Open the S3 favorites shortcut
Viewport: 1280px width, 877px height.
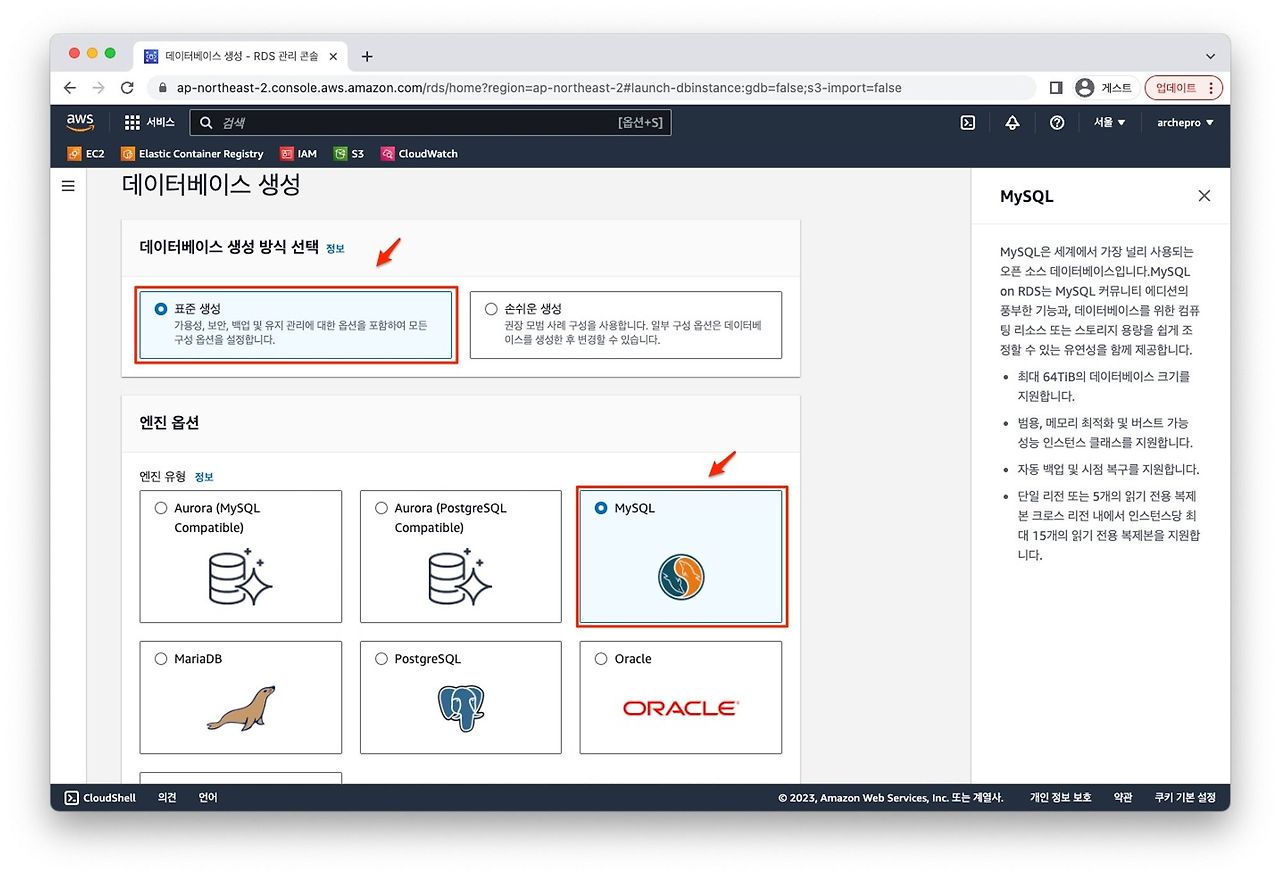click(x=349, y=154)
